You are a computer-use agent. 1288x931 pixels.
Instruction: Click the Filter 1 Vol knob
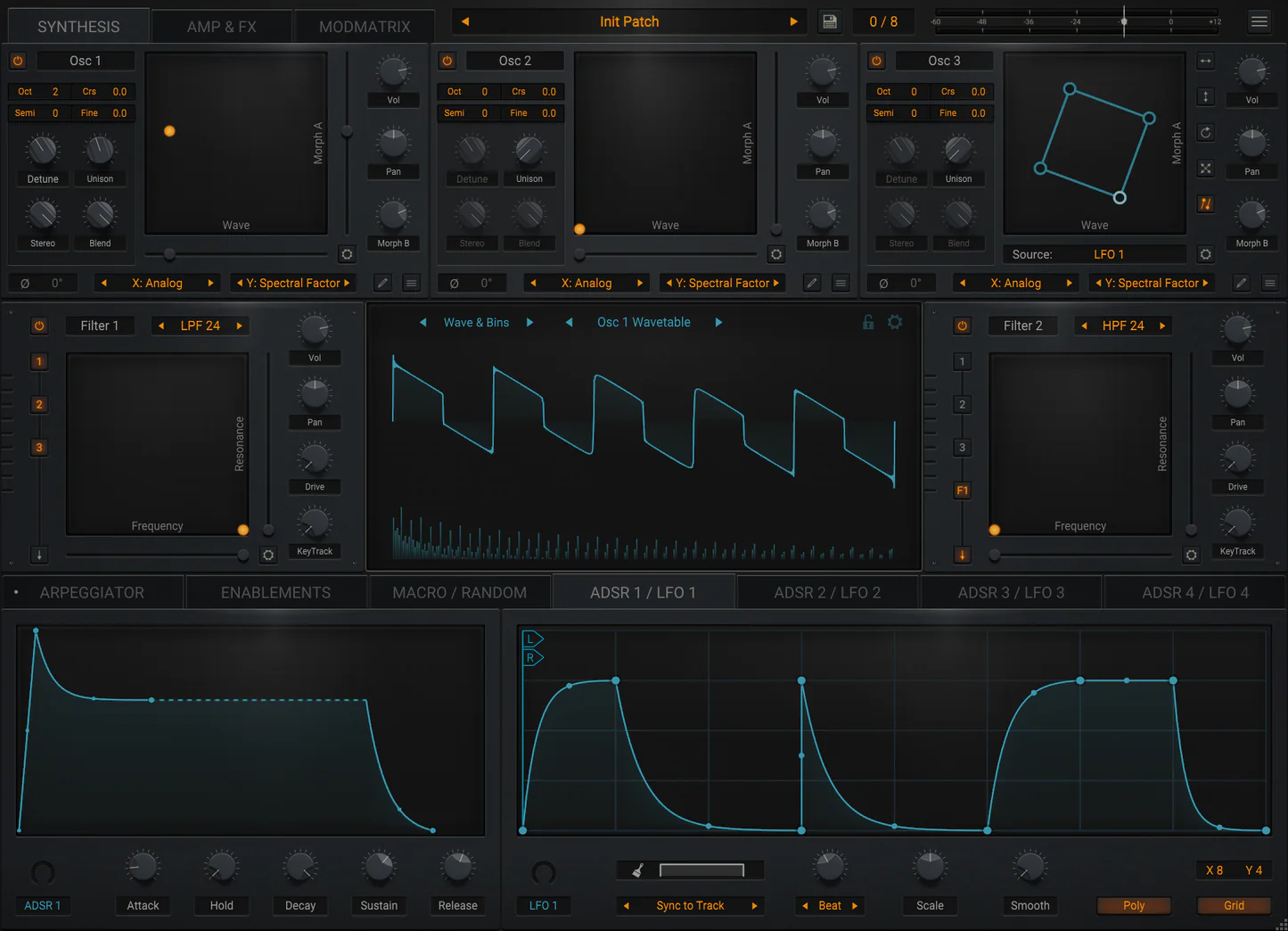315,329
